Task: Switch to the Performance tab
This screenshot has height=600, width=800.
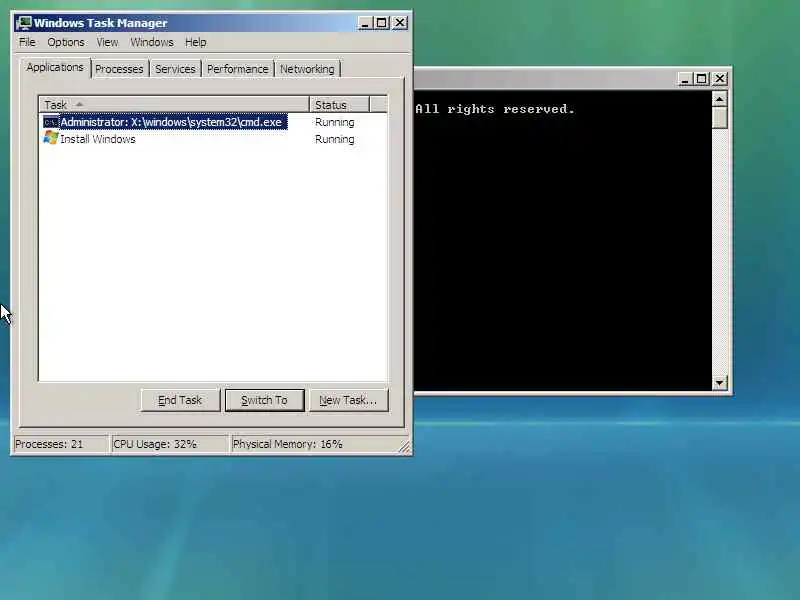Action: click(237, 69)
